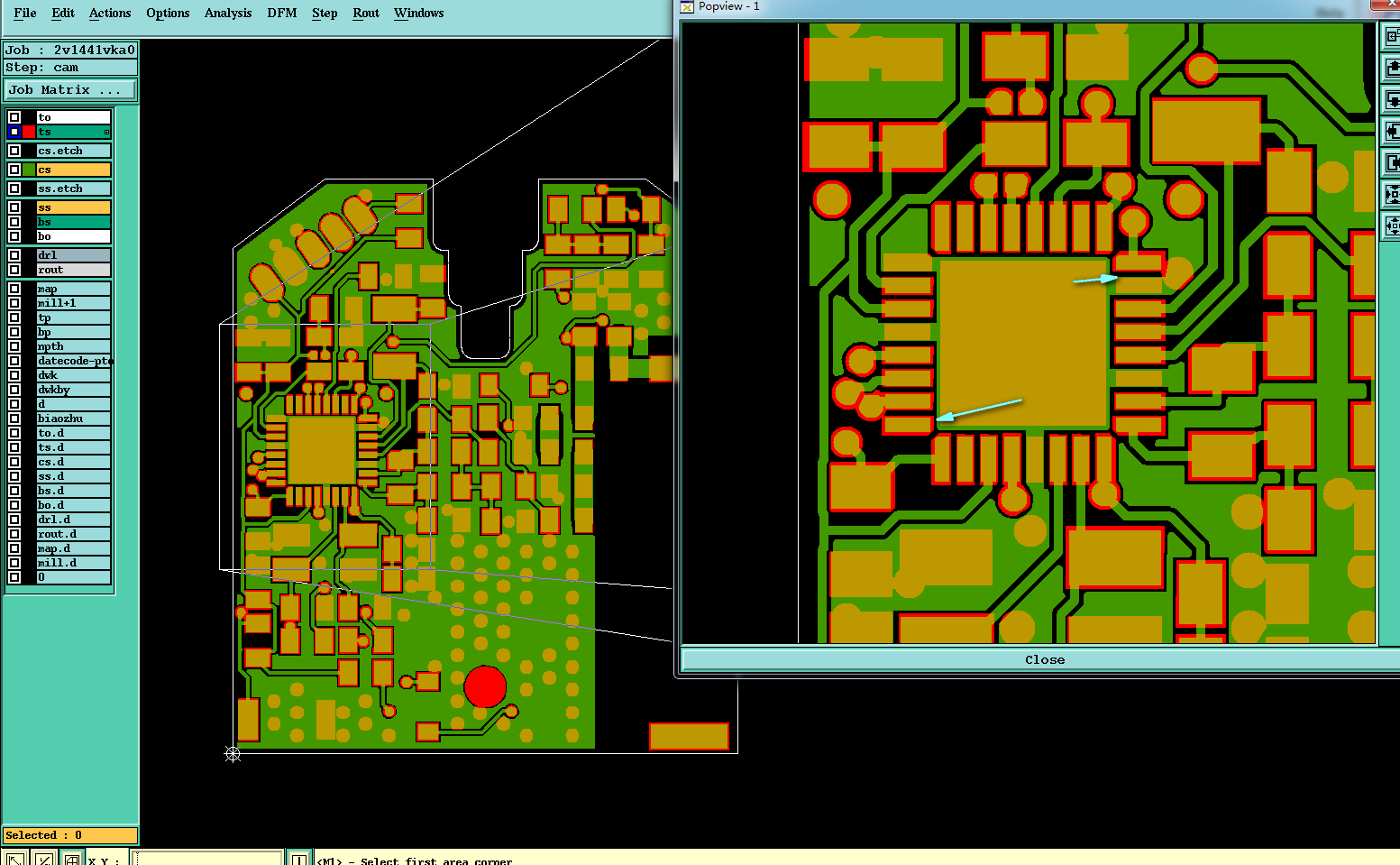The image size is (1400, 865).
Task: Select the 'drl' layer name
Action: point(73,255)
